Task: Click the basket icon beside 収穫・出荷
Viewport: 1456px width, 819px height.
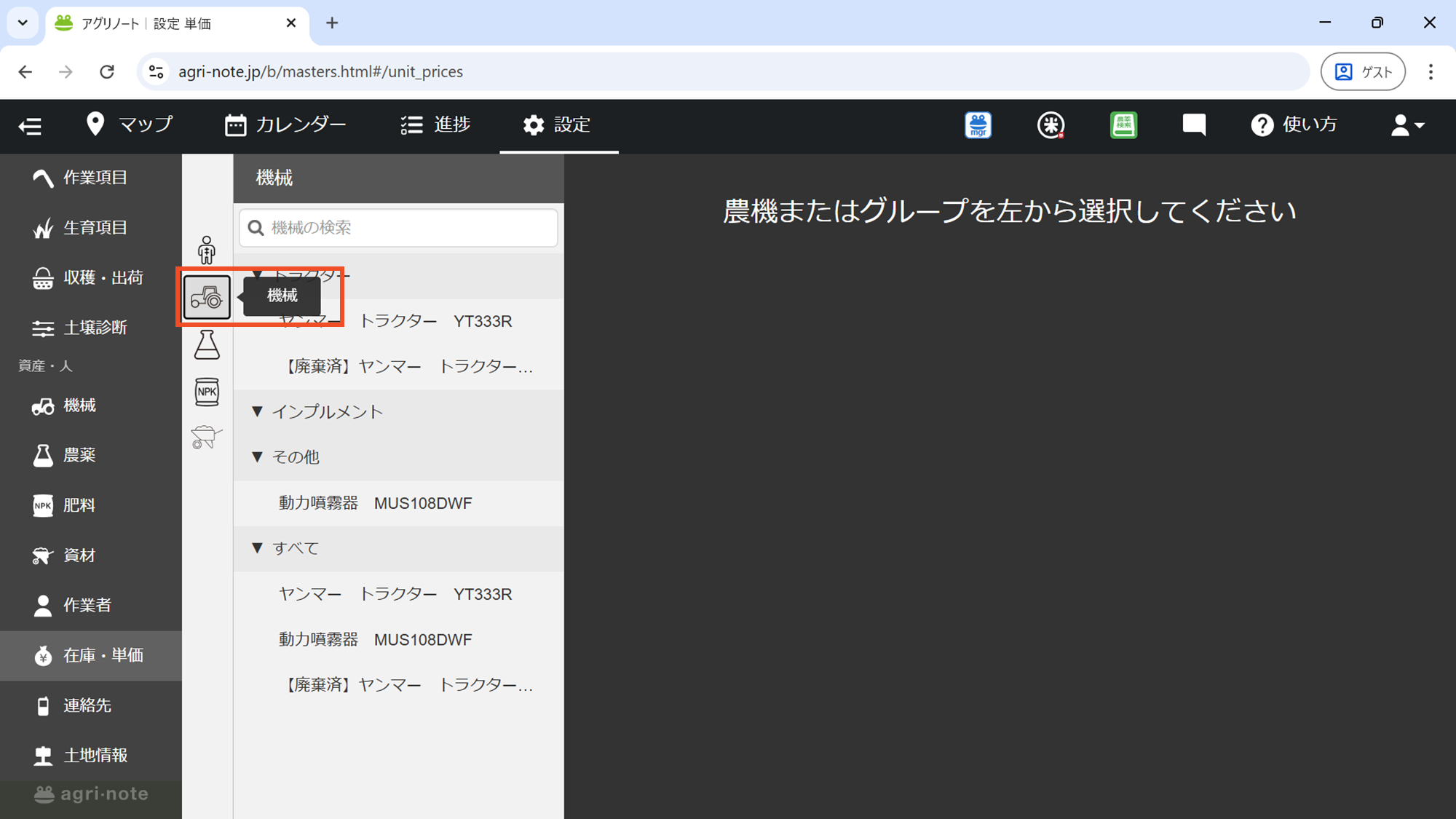Action: tap(43, 279)
